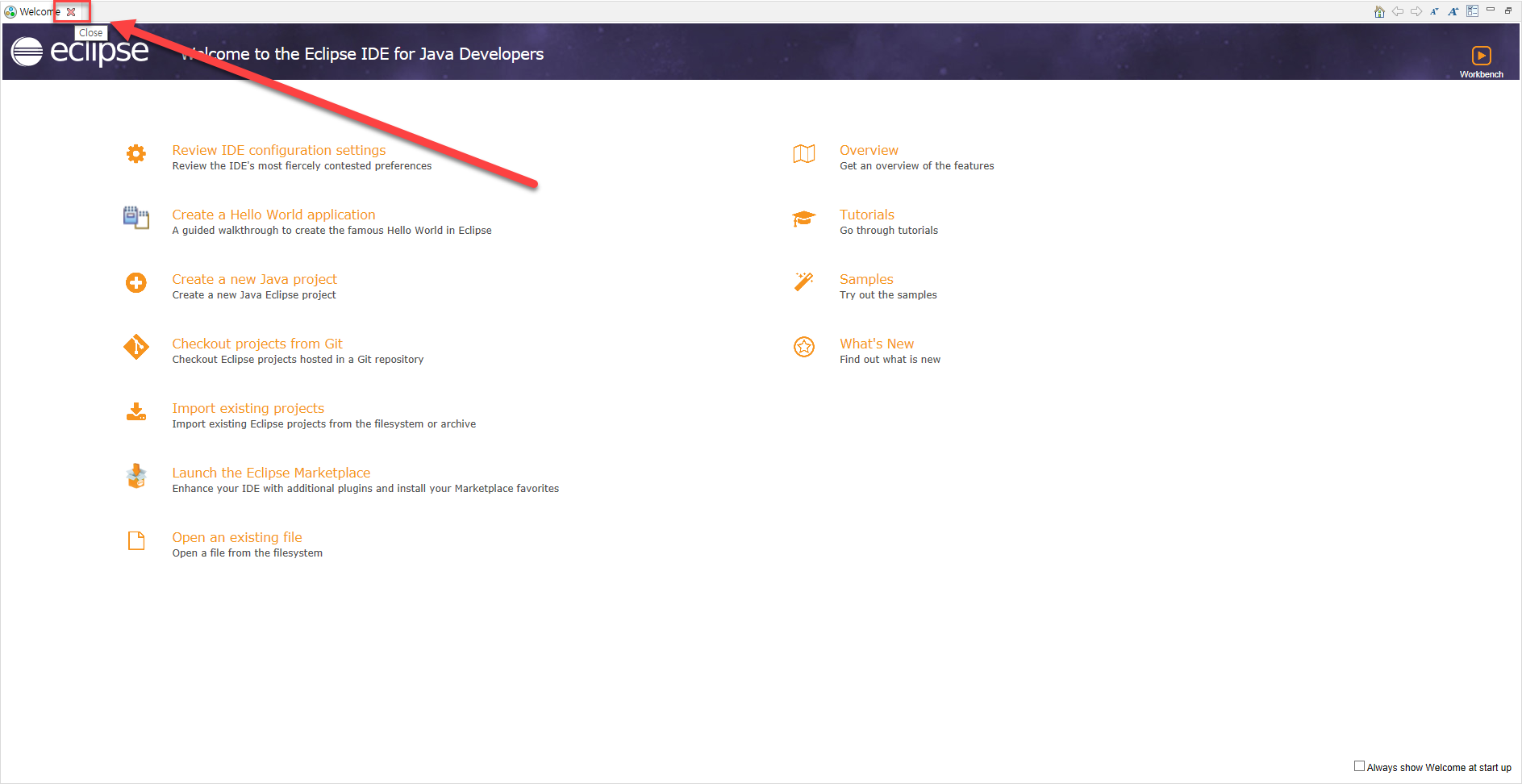Viewport: 1522px width, 784px height.
Task: Toggle Always show Welcome at start up
Action: 1359,766
